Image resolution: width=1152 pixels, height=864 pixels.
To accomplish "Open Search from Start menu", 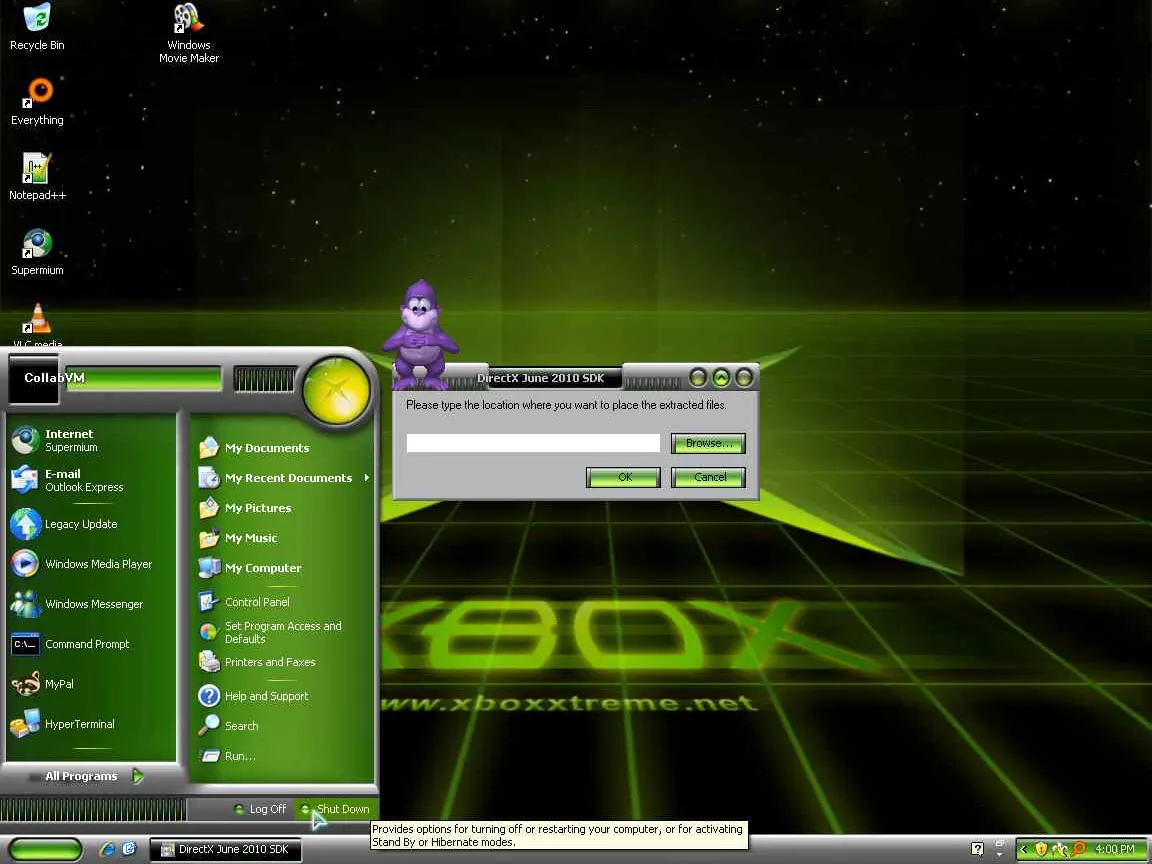I will [283, 726].
